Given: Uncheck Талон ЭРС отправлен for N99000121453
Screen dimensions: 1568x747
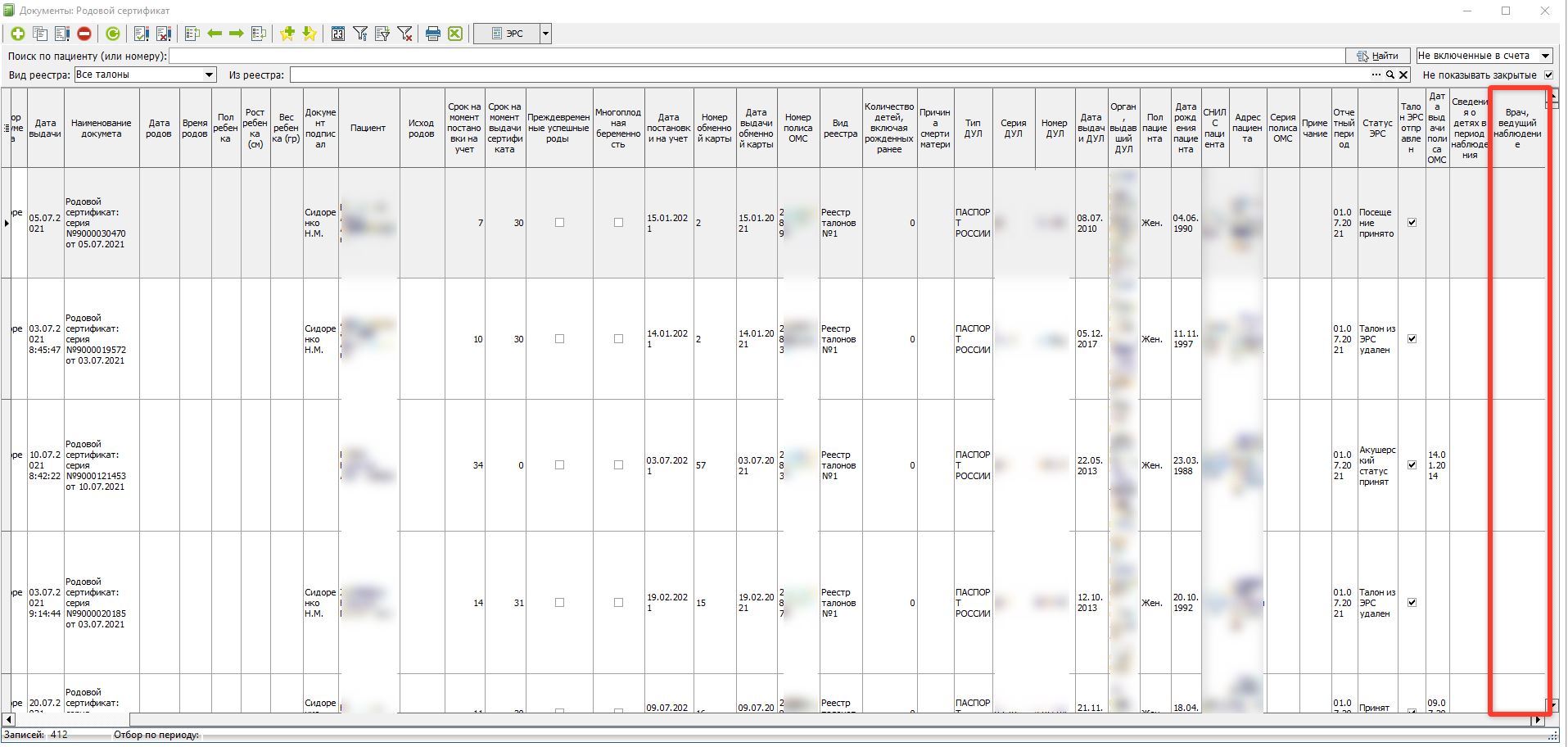Looking at the screenshot, I should [x=1412, y=464].
